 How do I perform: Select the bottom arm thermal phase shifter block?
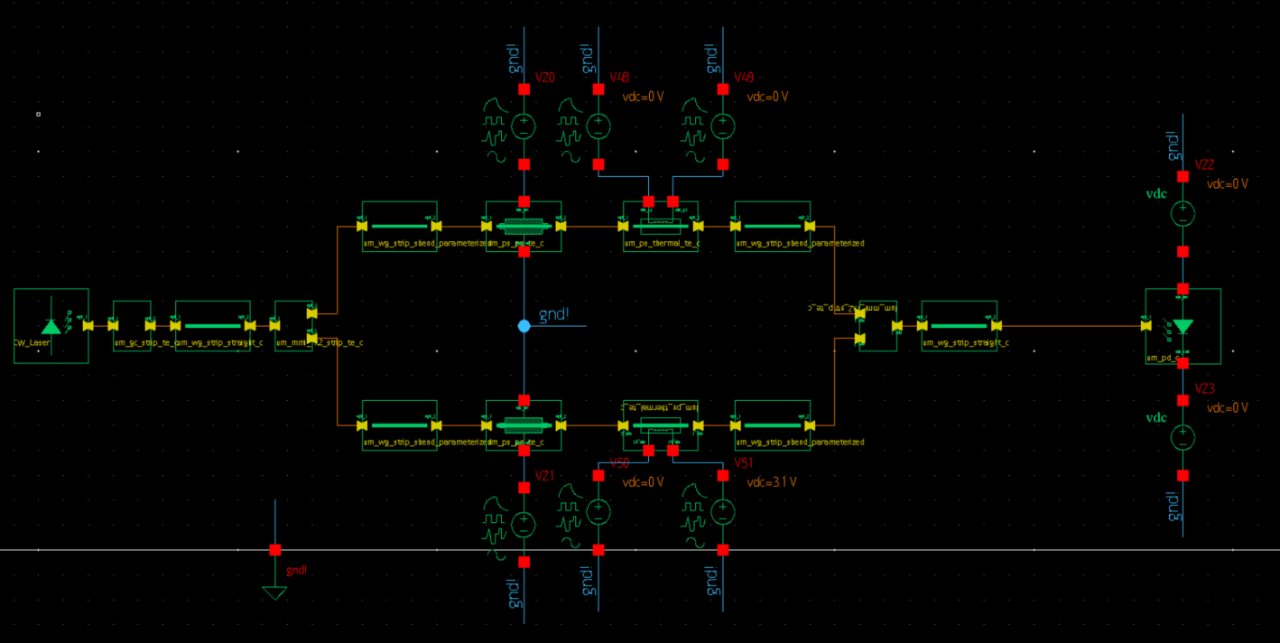click(660, 424)
